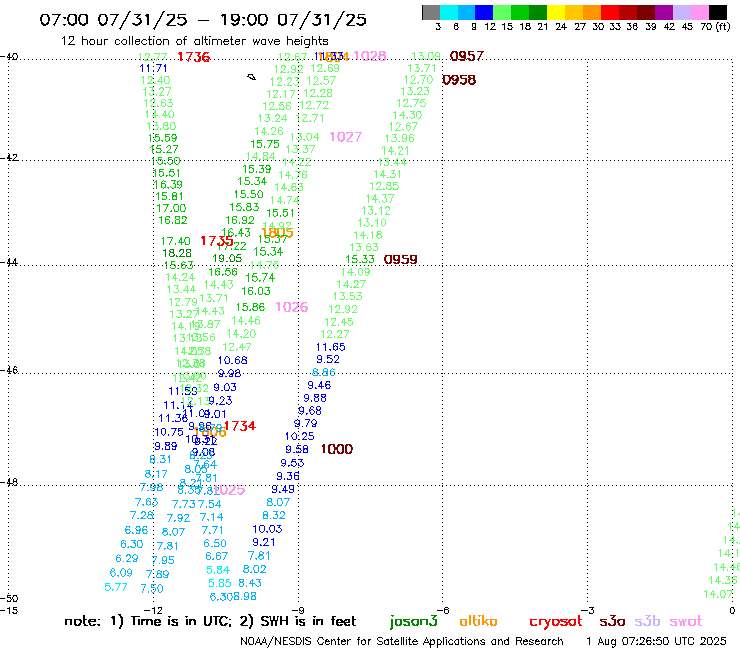This screenshot has height=650, width=740.
Task: Click the date range title at top
Action: (x=203, y=20)
